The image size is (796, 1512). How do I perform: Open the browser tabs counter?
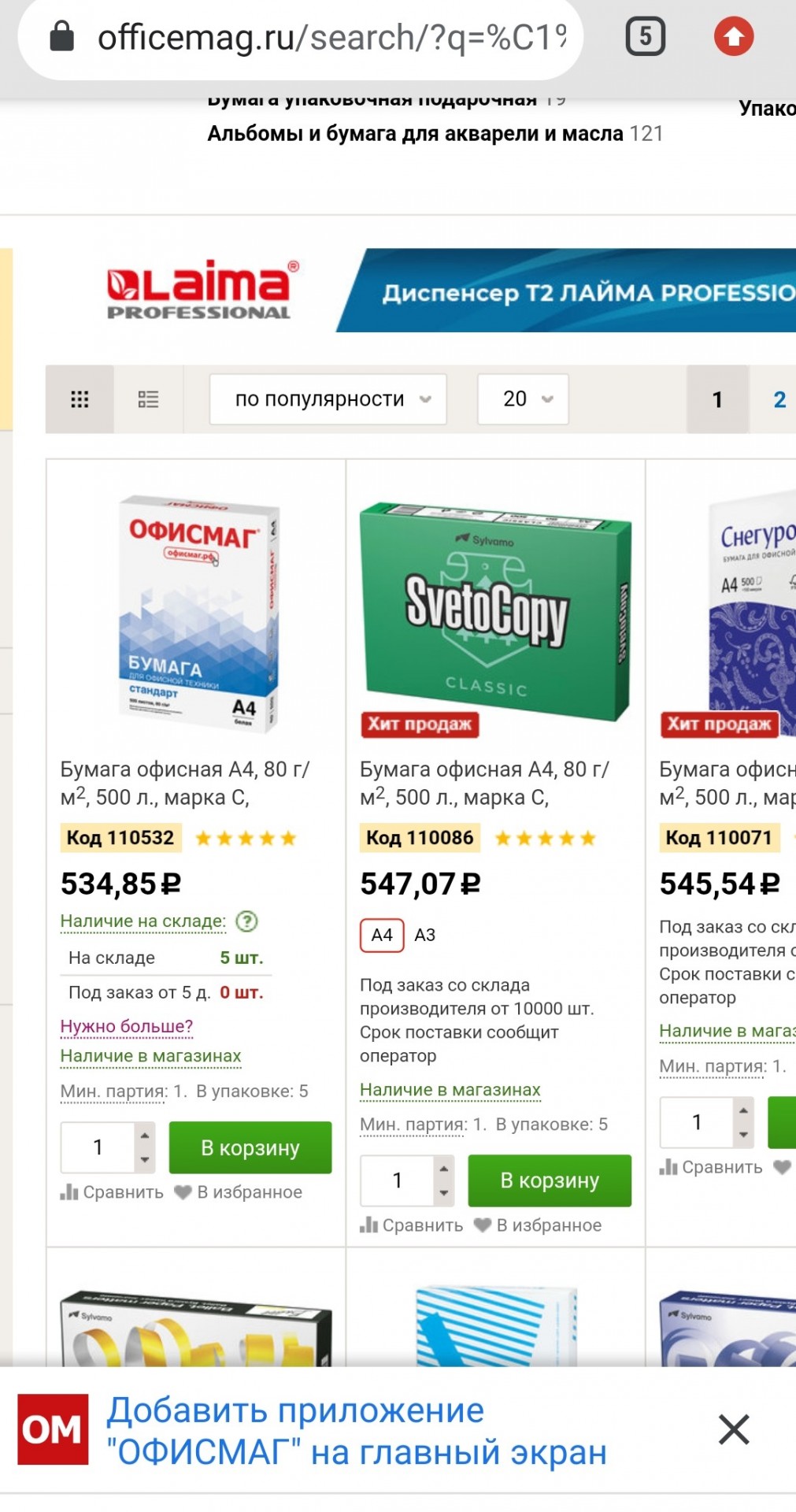646,36
